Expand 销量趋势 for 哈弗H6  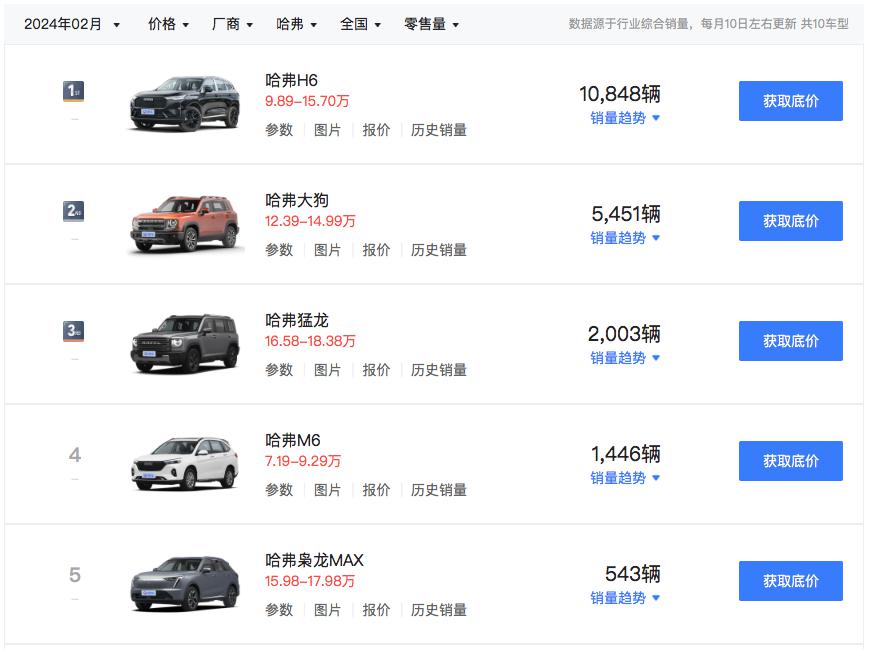[625, 118]
